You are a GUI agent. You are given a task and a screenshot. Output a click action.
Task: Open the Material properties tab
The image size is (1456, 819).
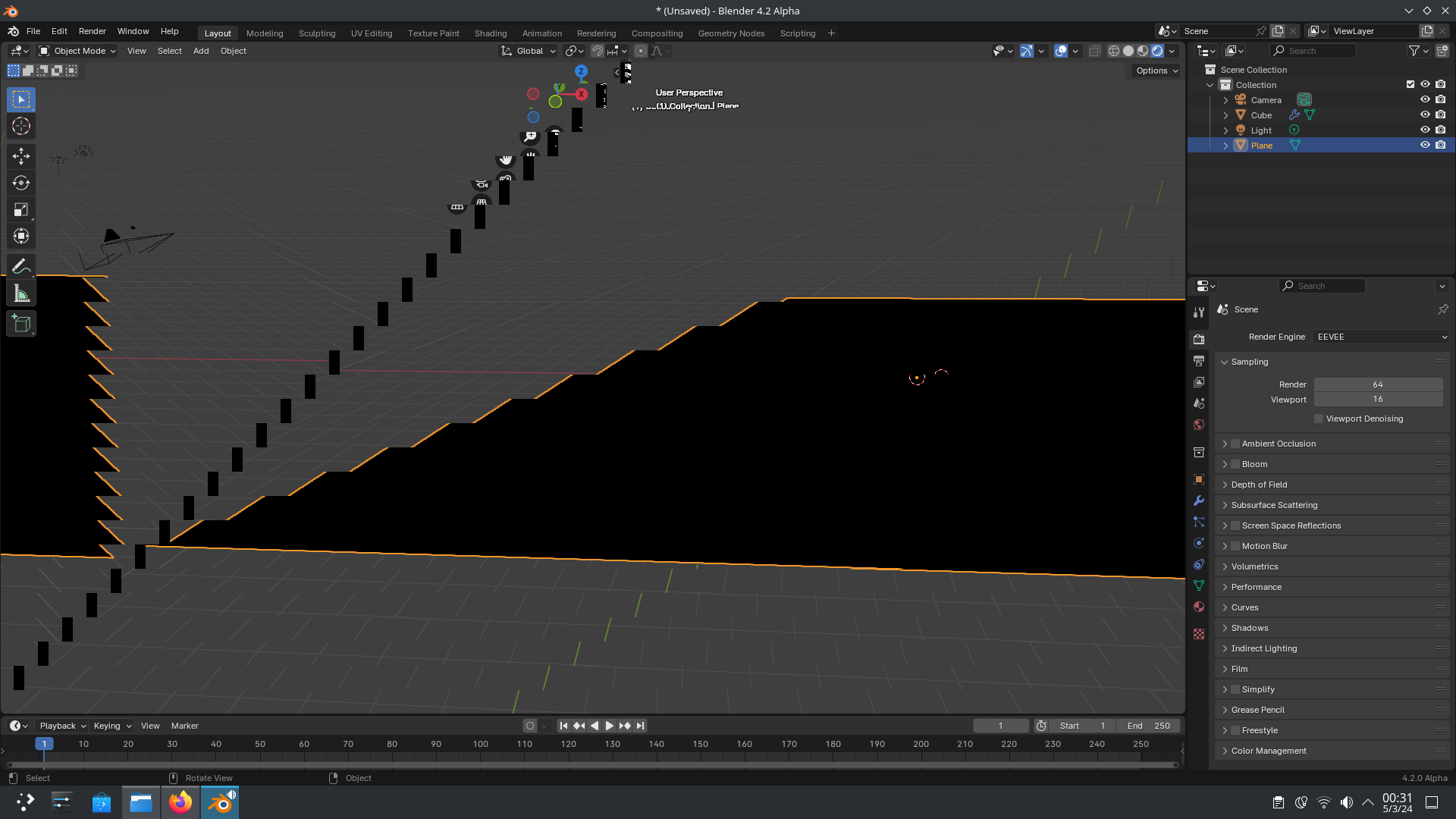(x=1199, y=607)
